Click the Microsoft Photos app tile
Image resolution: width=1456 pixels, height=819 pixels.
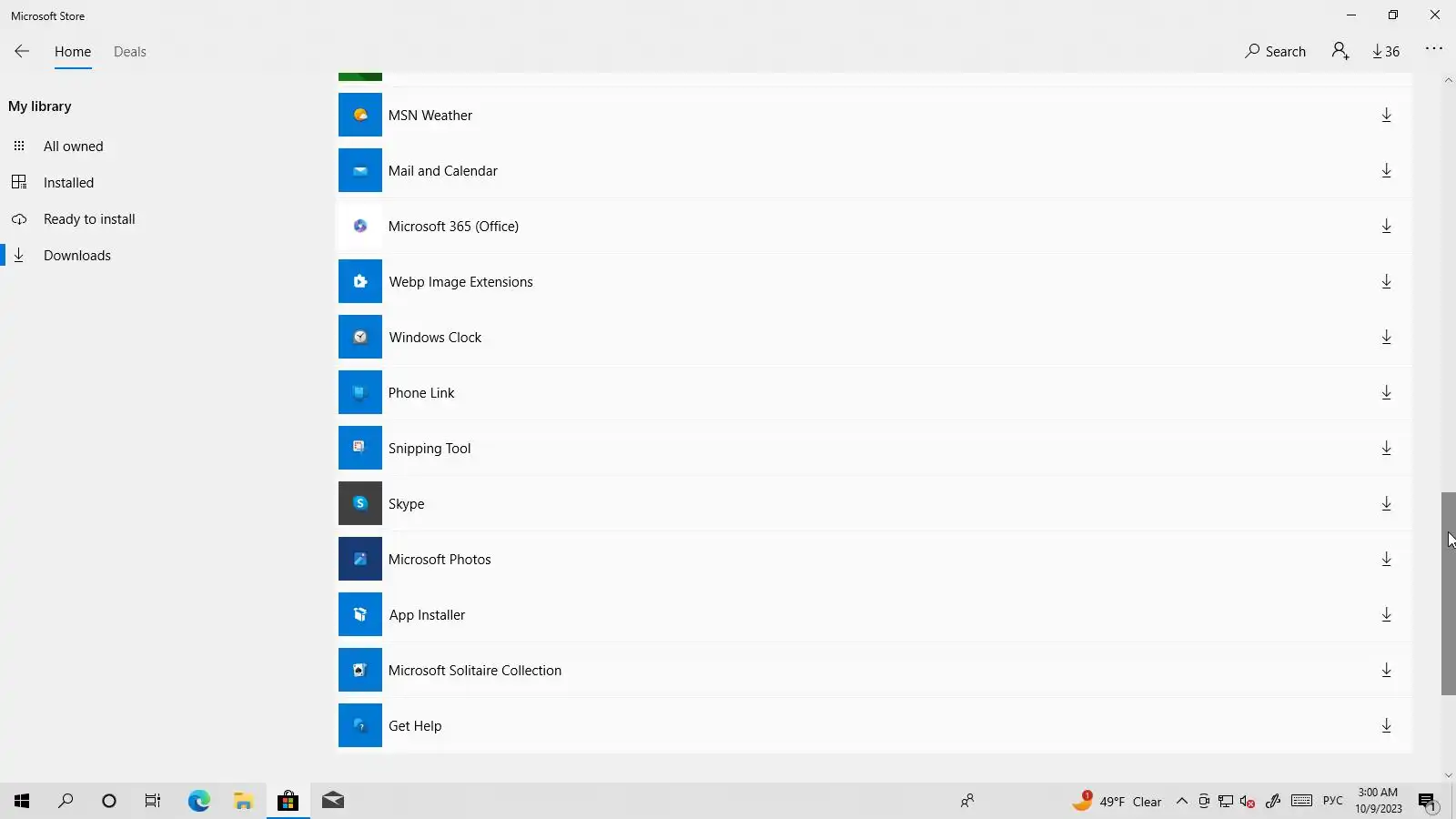pos(360,560)
